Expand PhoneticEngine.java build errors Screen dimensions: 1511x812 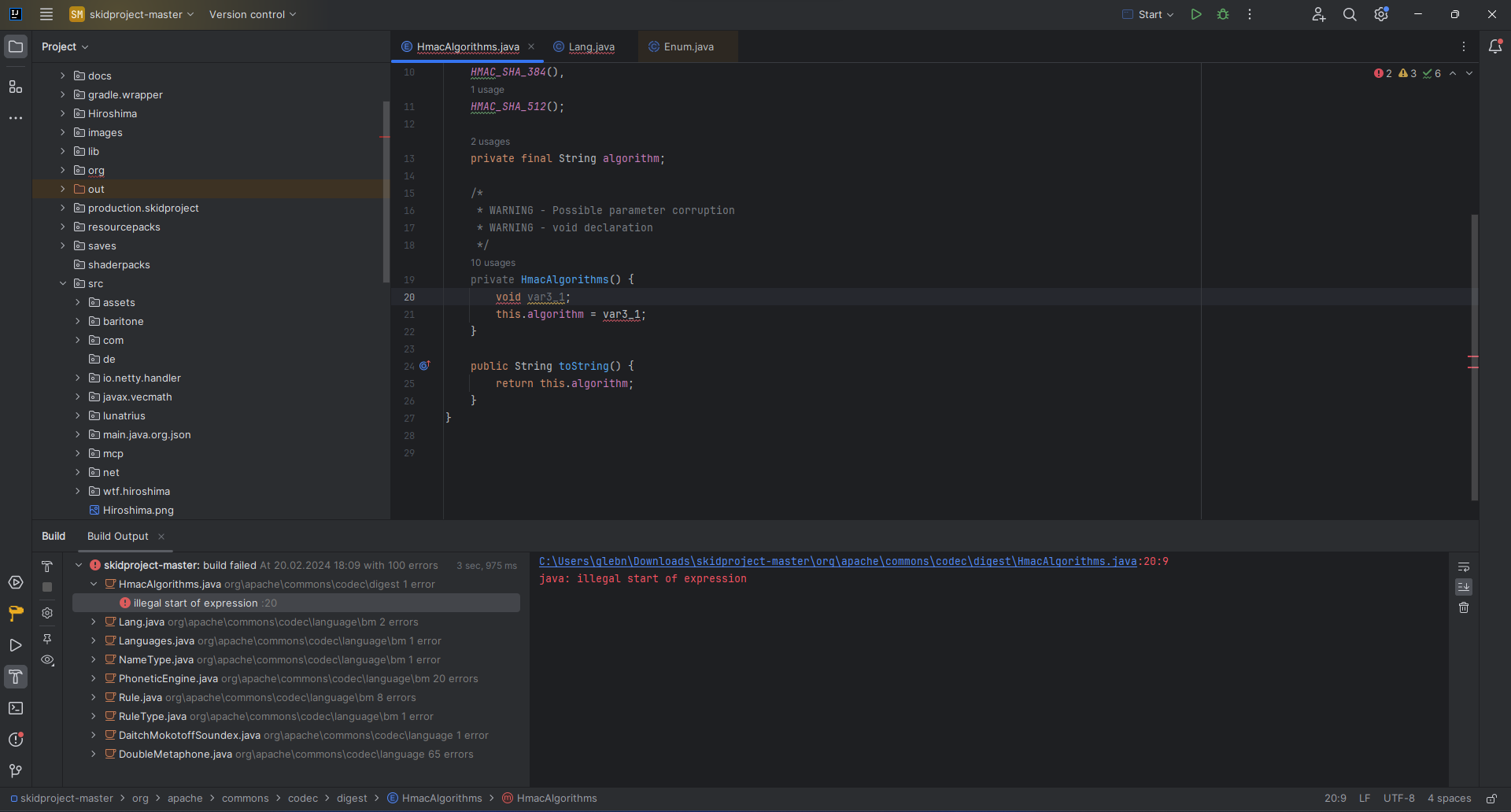click(94, 678)
